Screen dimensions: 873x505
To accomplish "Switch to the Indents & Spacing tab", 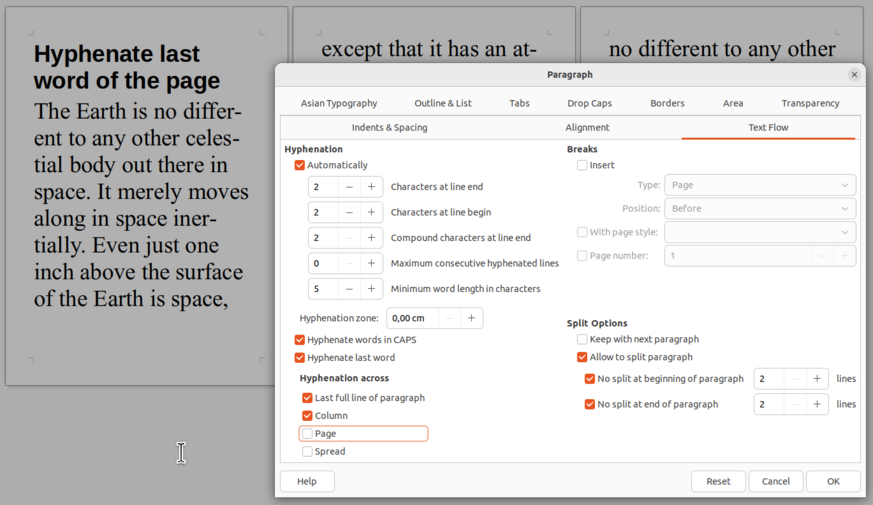I will [x=390, y=128].
